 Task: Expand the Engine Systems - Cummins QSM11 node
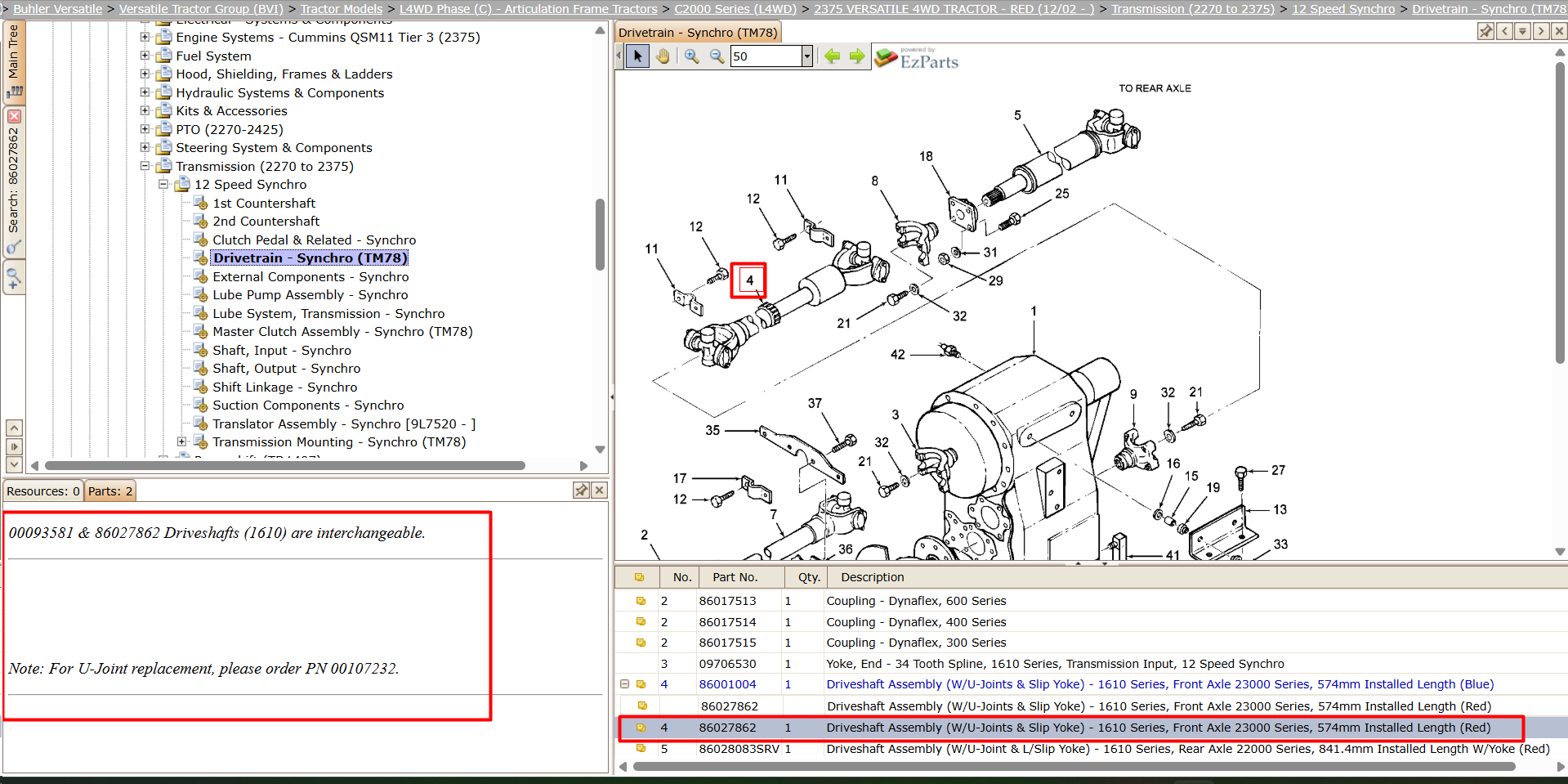(145, 37)
